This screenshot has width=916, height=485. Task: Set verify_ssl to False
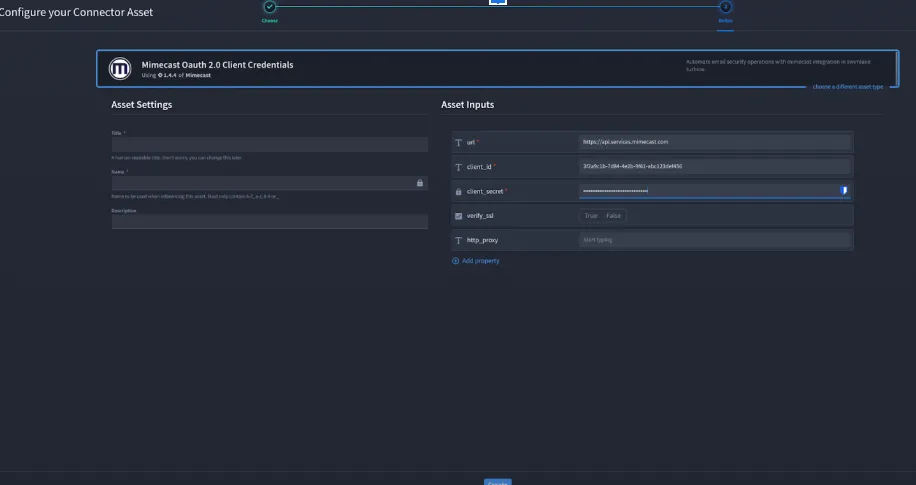pyautogui.click(x=613, y=216)
